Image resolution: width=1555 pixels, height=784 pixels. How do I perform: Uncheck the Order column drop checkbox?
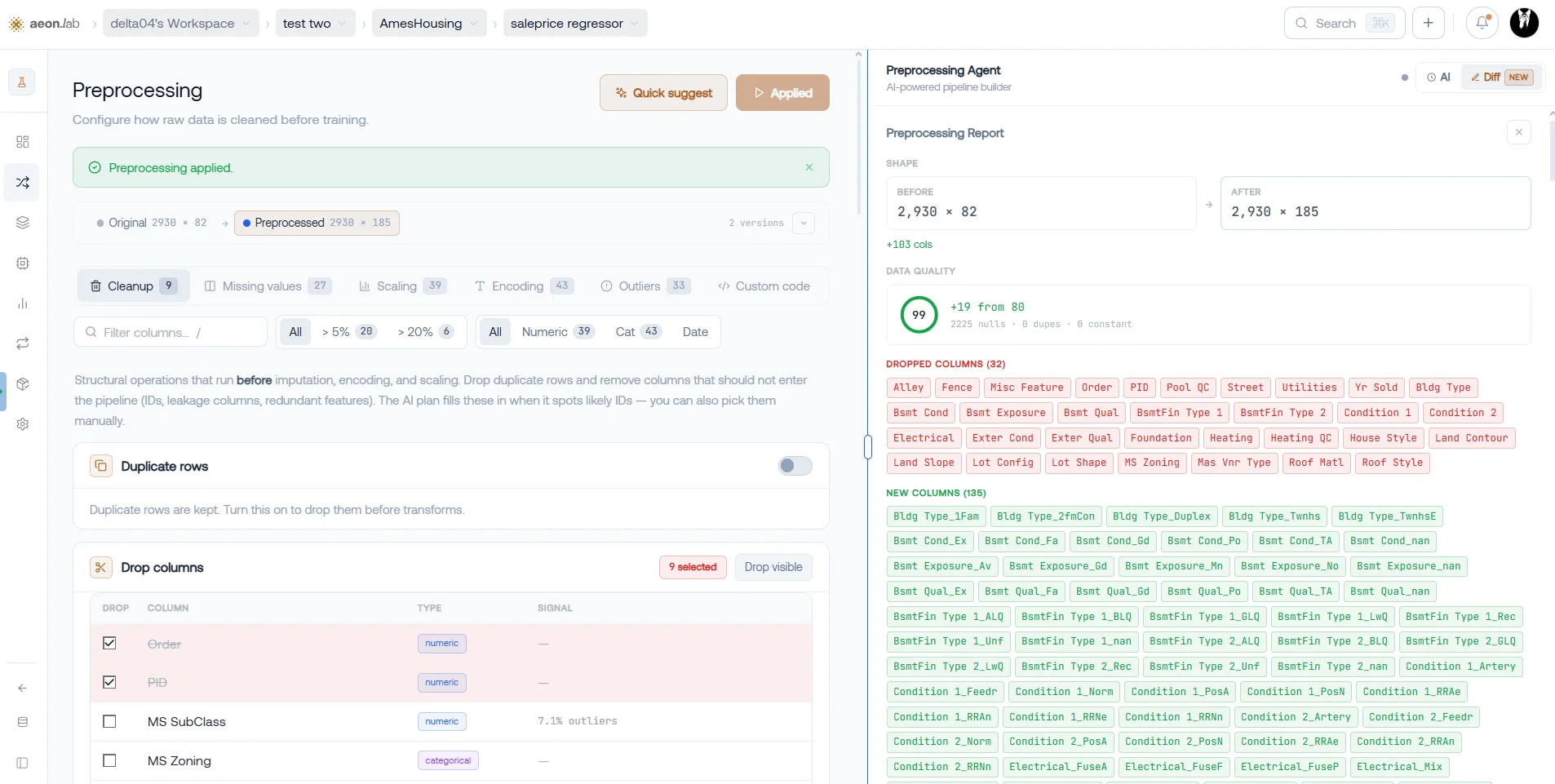click(109, 643)
